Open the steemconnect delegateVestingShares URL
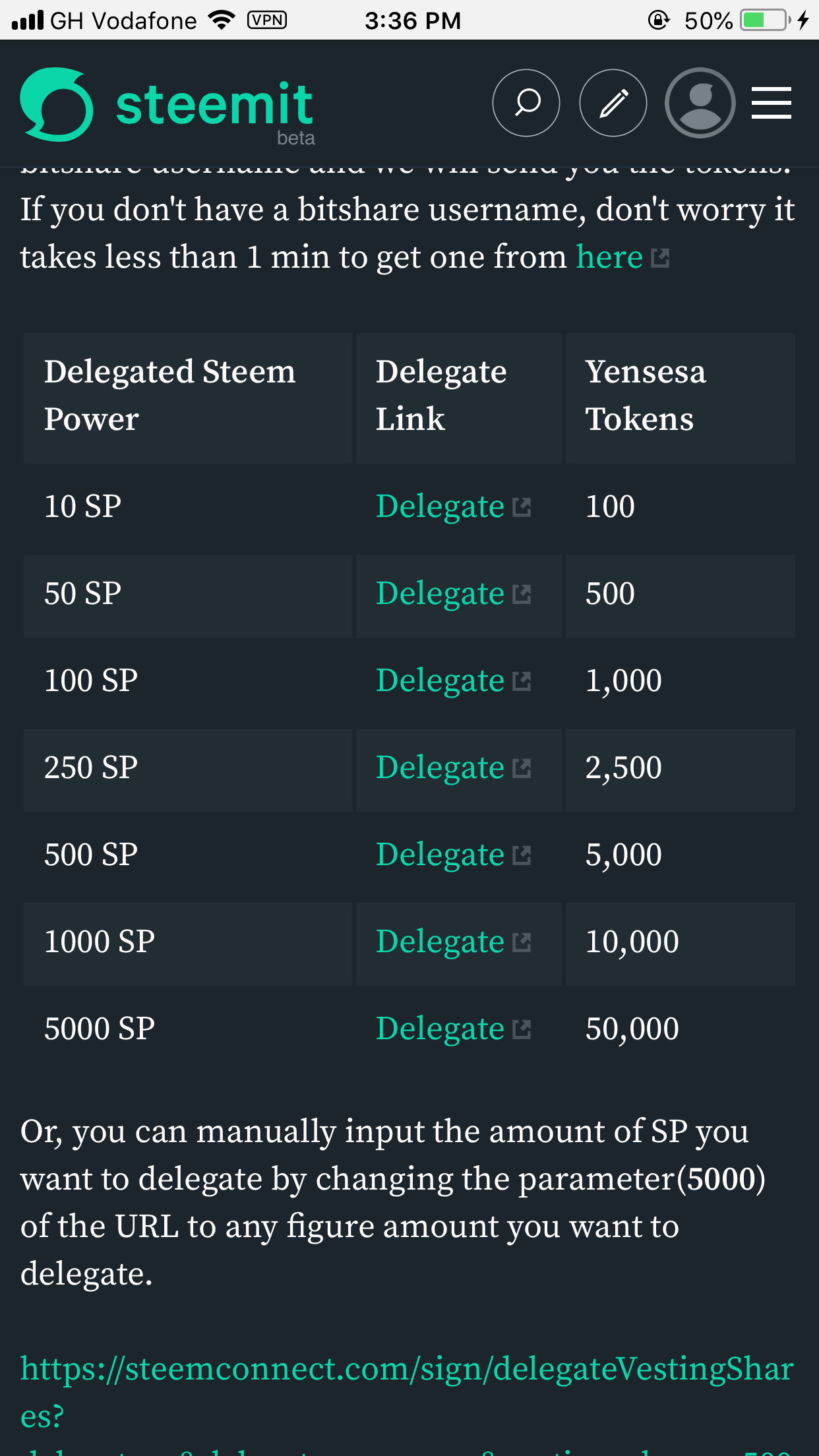 point(407,1393)
